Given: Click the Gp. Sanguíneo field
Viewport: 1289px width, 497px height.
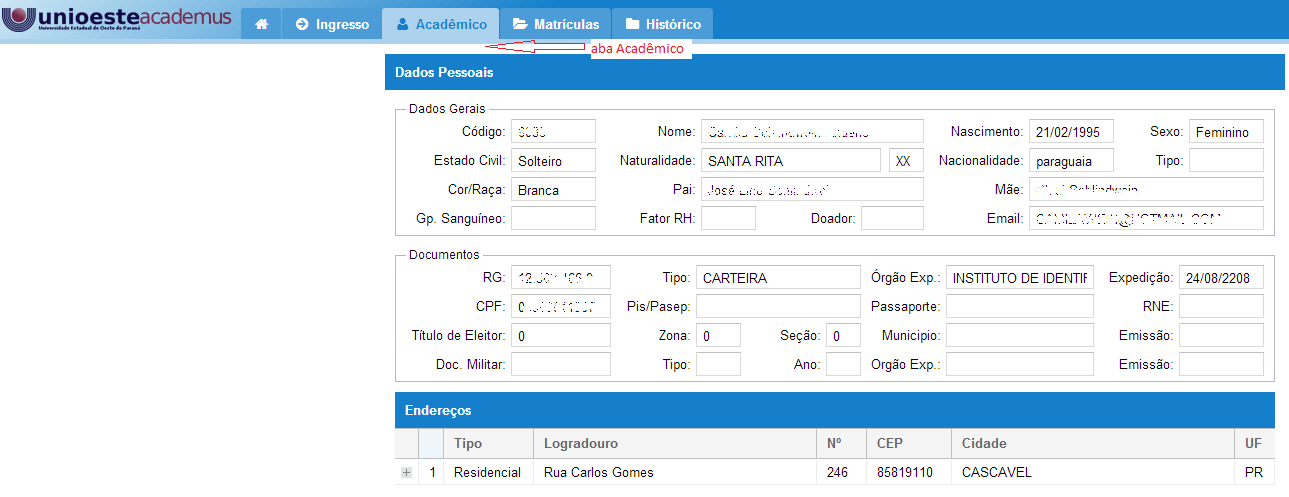Looking at the screenshot, I should [553, 219].
